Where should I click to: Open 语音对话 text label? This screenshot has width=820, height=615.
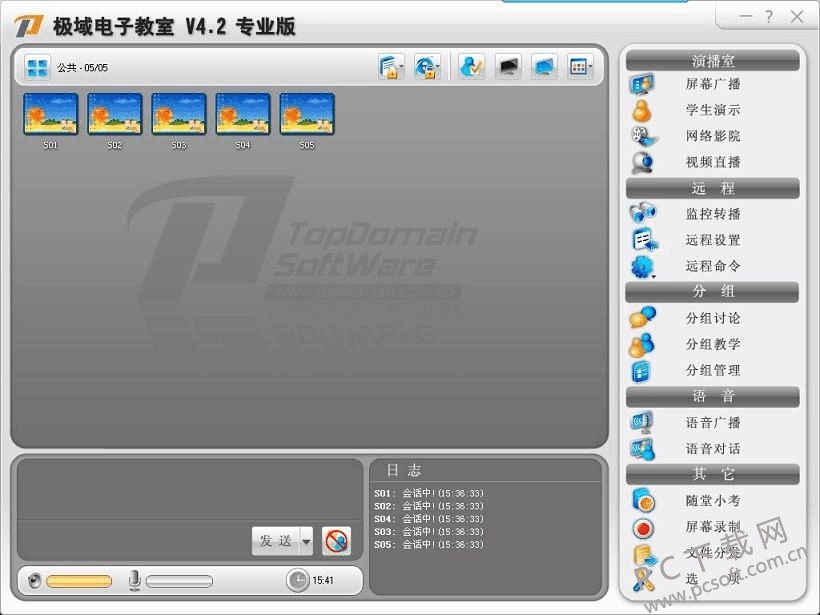713,449
